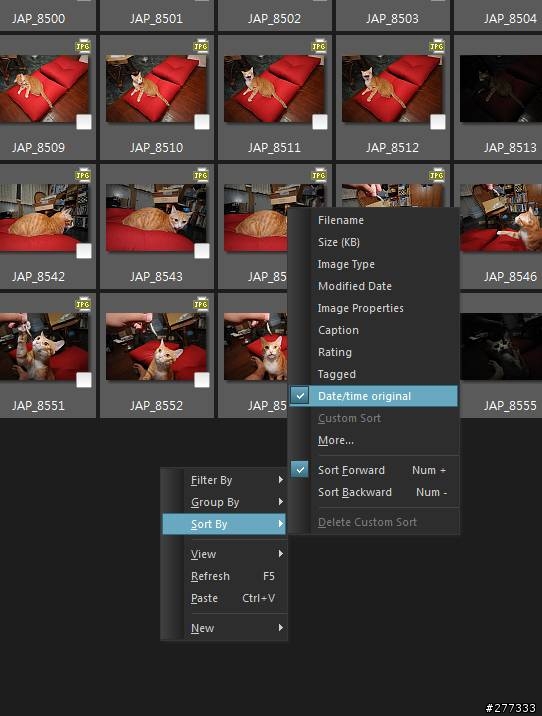
Task: Click the JAP_8502 filename label
Action: coord(274,19)
